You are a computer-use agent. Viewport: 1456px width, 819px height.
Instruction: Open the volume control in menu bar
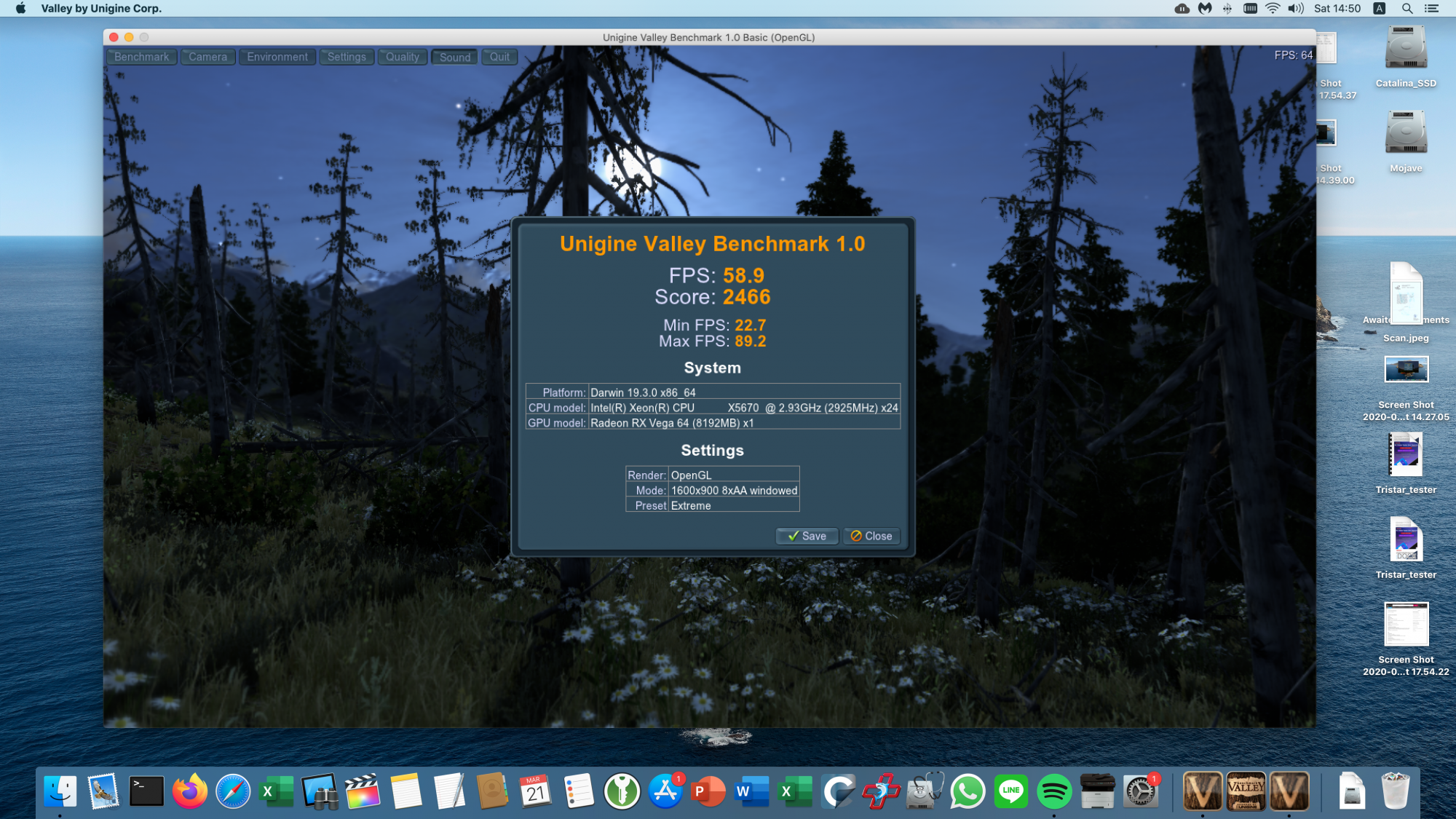(x=1295, y=9)
